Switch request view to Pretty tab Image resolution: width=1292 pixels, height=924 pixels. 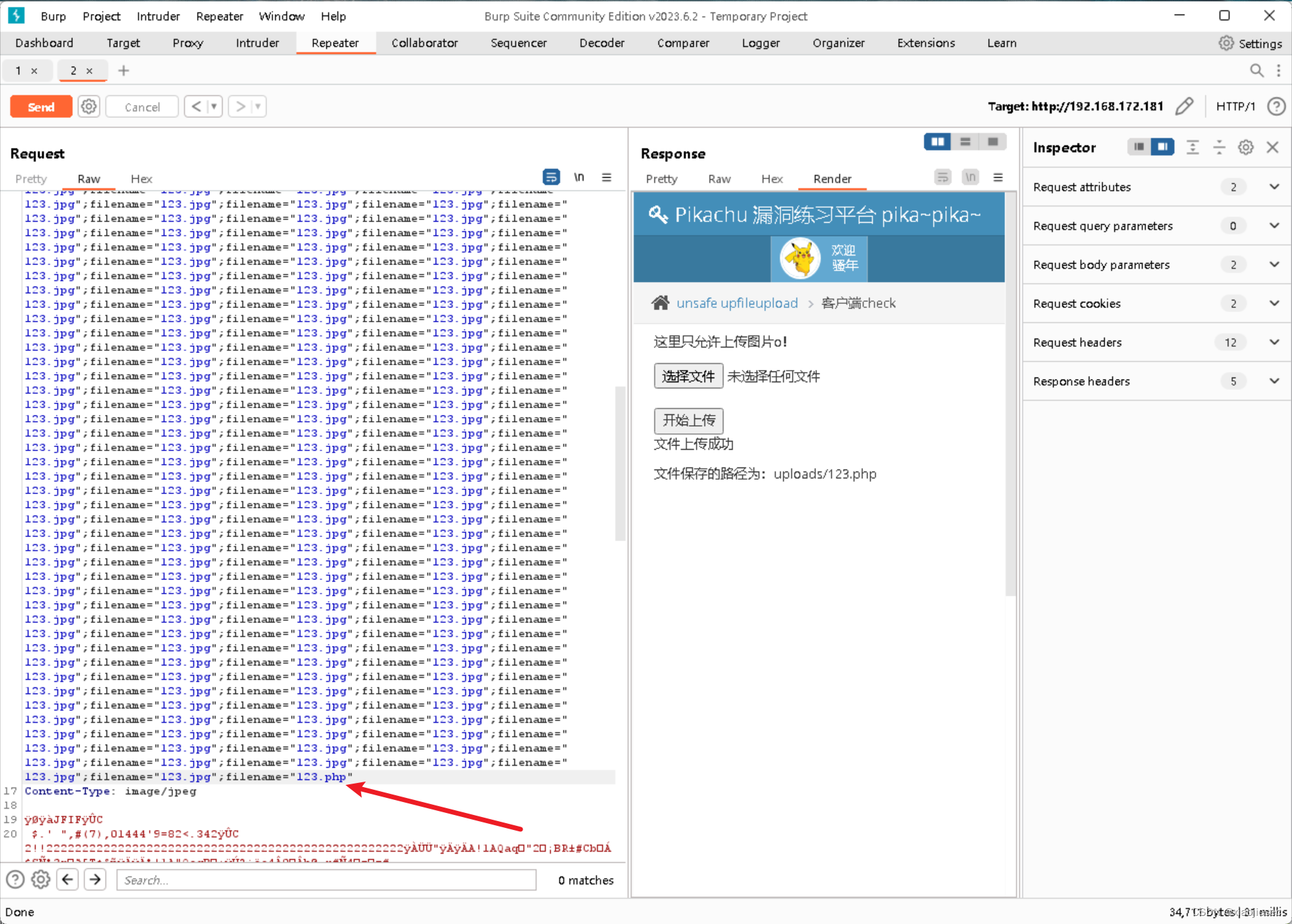click(31, 179)
